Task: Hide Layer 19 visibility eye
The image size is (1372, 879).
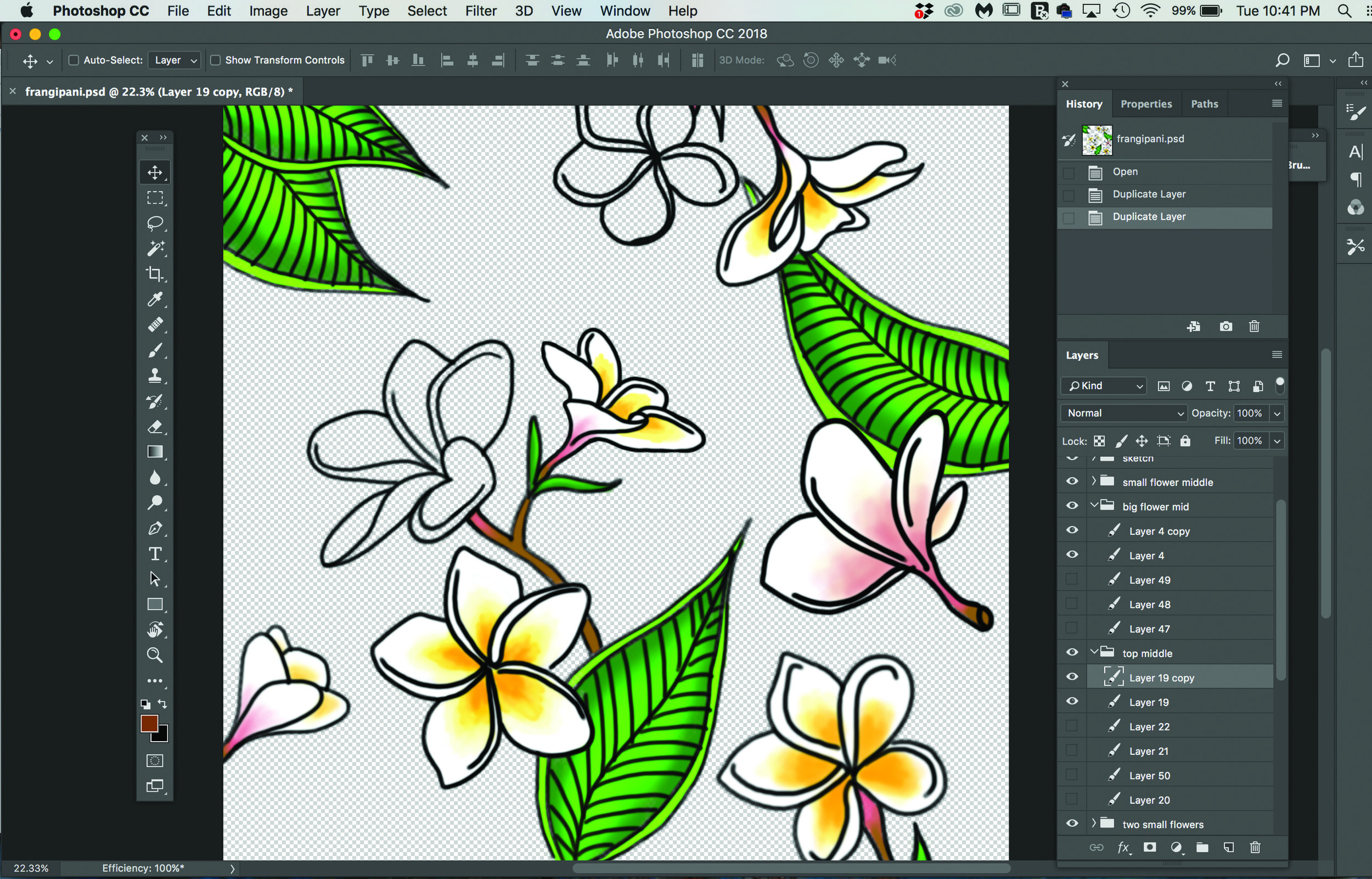Action: tap(1072, 702)
